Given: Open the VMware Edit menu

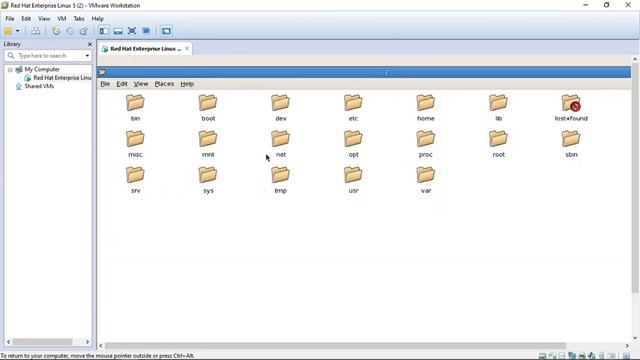Looking at the screenshot, I should (26, 19).
